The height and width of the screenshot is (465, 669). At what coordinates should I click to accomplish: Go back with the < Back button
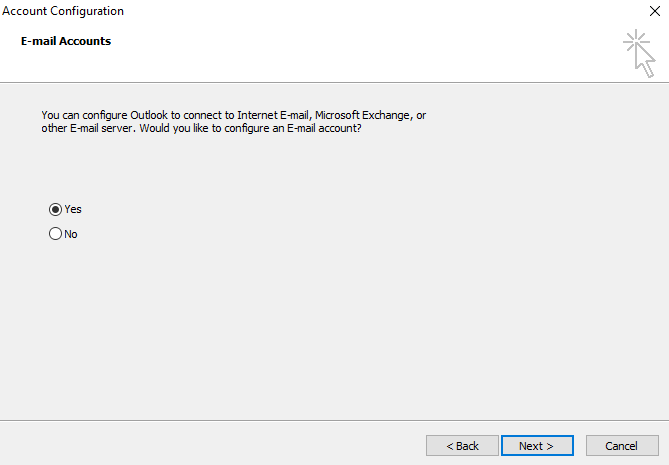462,445
